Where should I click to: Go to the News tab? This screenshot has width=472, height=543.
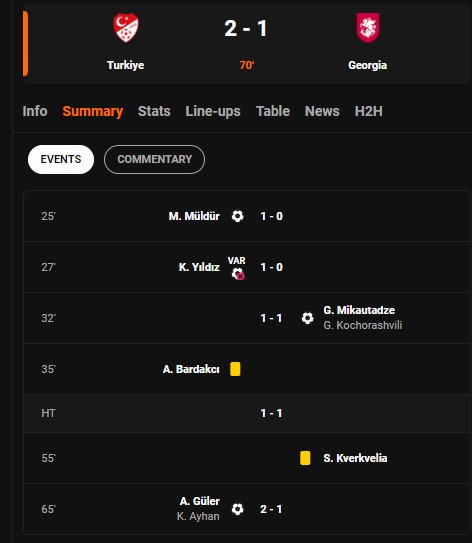tap(322, 111)
